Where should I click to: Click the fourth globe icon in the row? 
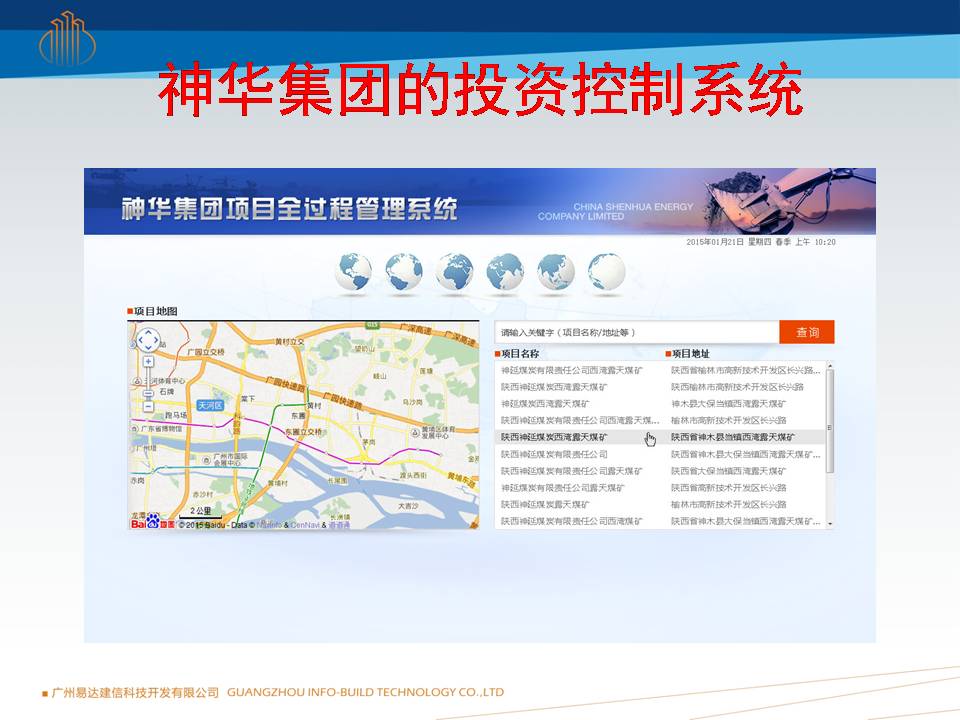(505, 271)
